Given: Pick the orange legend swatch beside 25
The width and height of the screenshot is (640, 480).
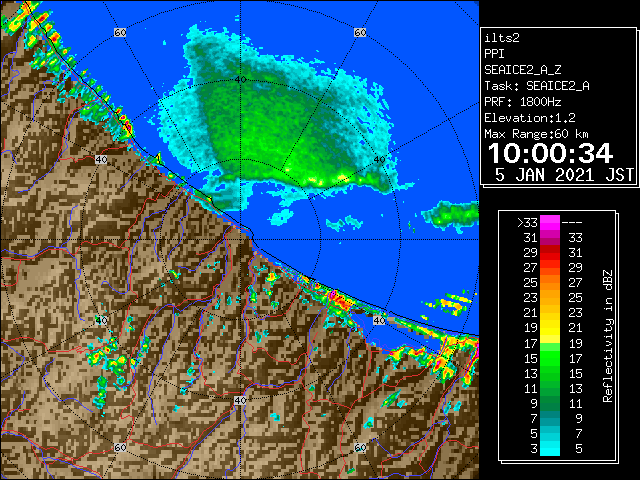Looking at the screenshot, I should click(550, 282).
